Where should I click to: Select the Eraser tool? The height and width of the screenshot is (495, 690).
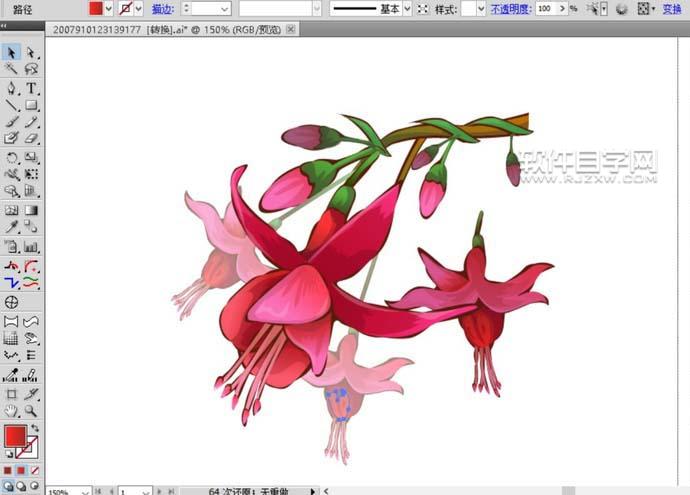31,138
